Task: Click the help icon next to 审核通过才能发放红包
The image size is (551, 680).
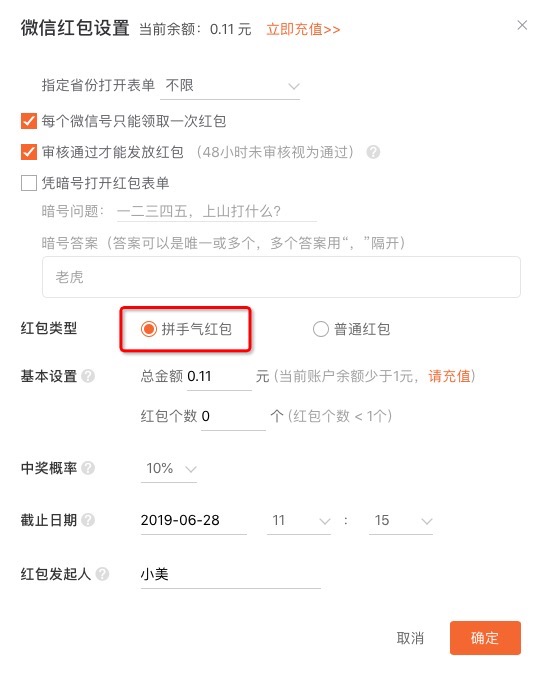Action: [373, 152]
